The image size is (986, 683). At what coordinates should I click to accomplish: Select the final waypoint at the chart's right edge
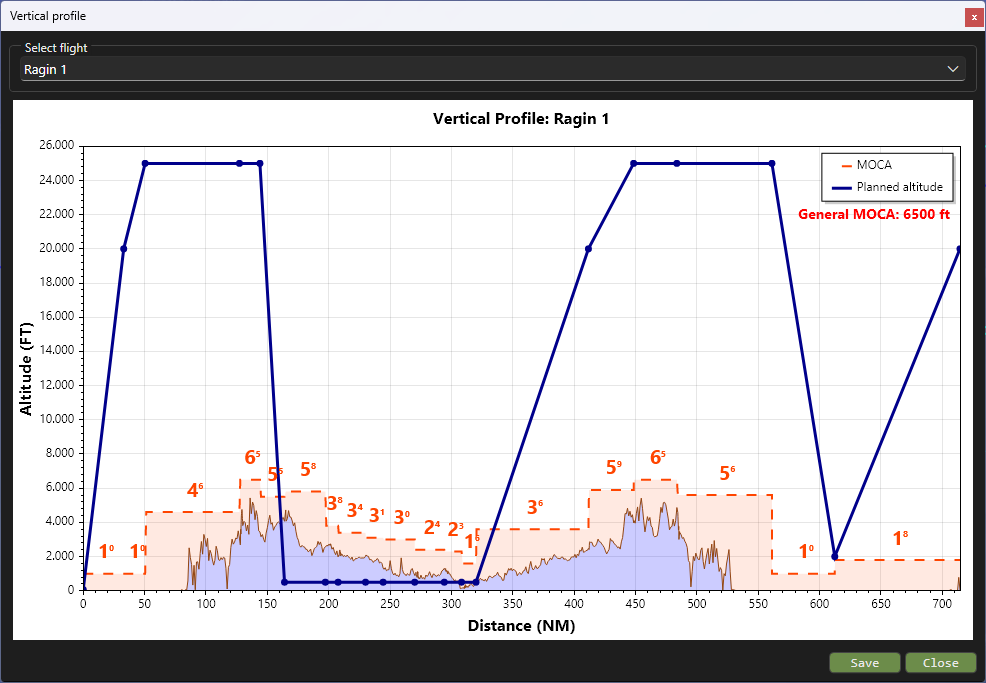point(959,249)
